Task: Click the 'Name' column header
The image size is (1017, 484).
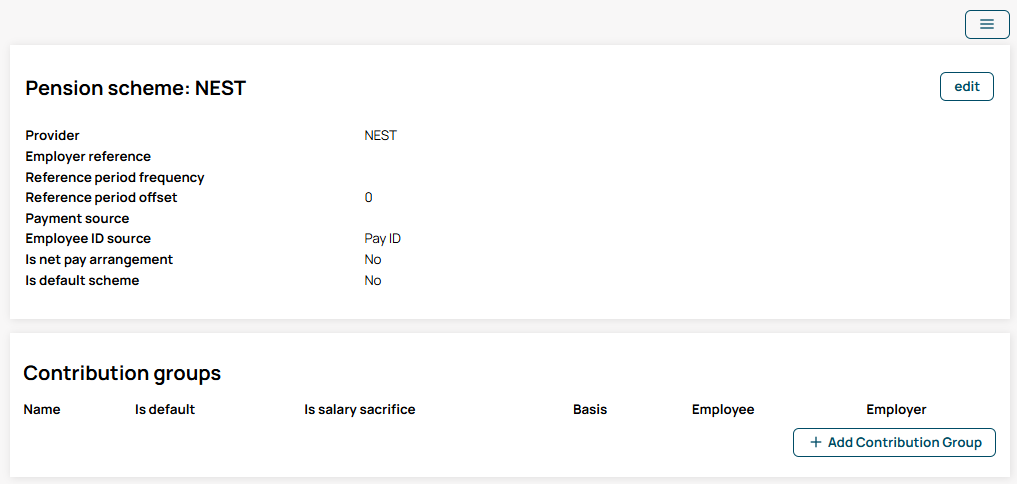Action: [42, 409]
